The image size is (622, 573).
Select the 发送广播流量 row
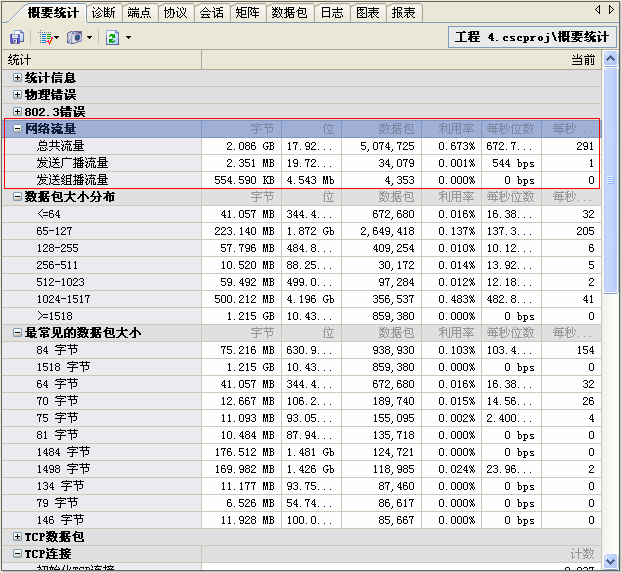click(301, 163)
